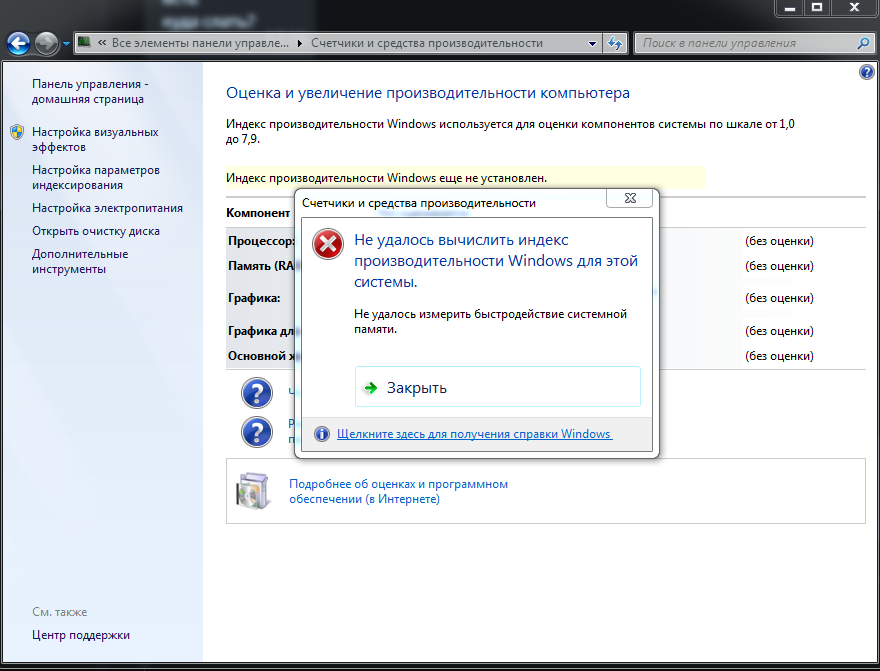Image resolution: width=880 pixels, height=671 pixels.
Task: Click the green arrow on 'Закрыть' button
Action: (x=370, y=388)
